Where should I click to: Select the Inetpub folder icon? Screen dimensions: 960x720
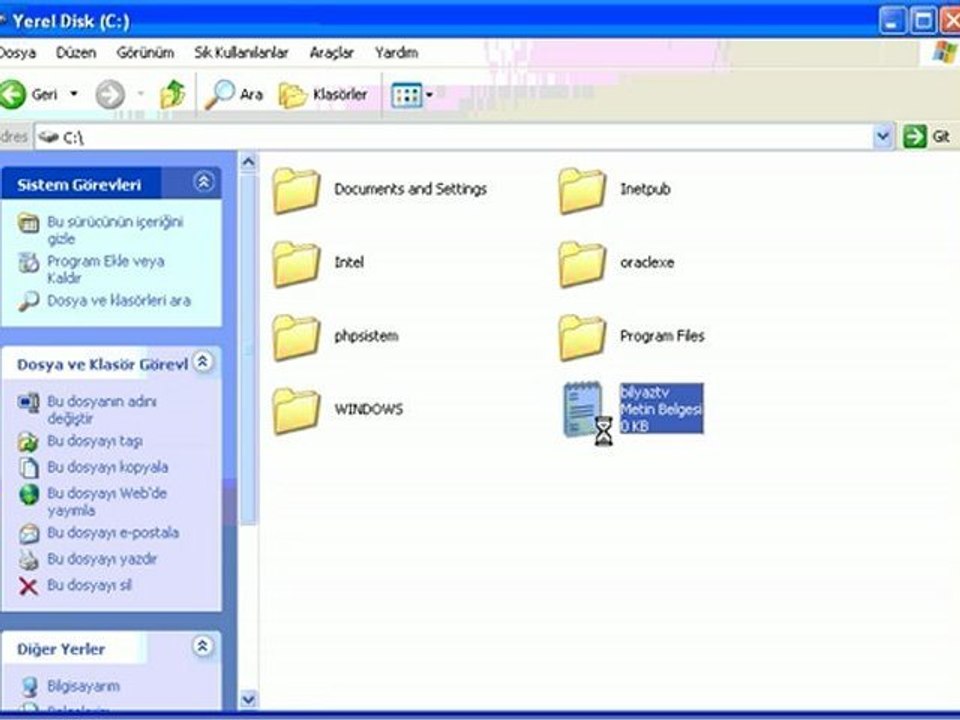[x=582, y=190]
